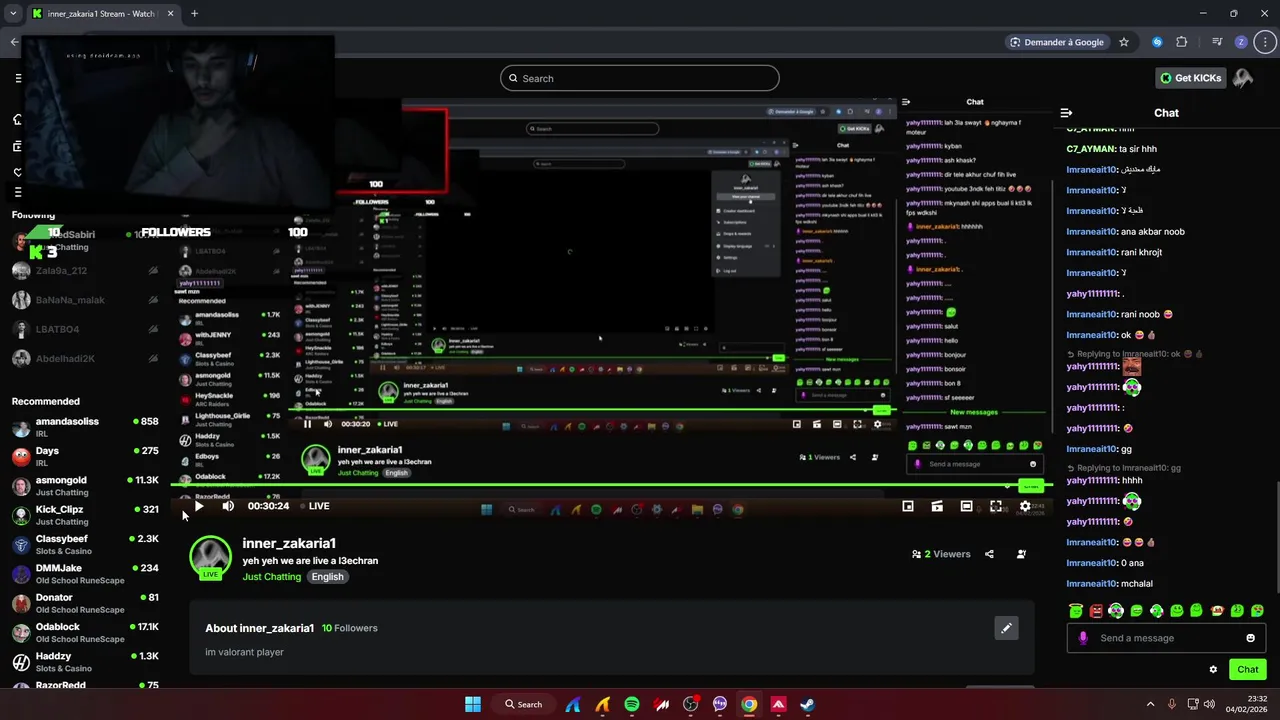1280x720 pixels.
Task: Open the clip creation icon
Action: tap(937, 506)
